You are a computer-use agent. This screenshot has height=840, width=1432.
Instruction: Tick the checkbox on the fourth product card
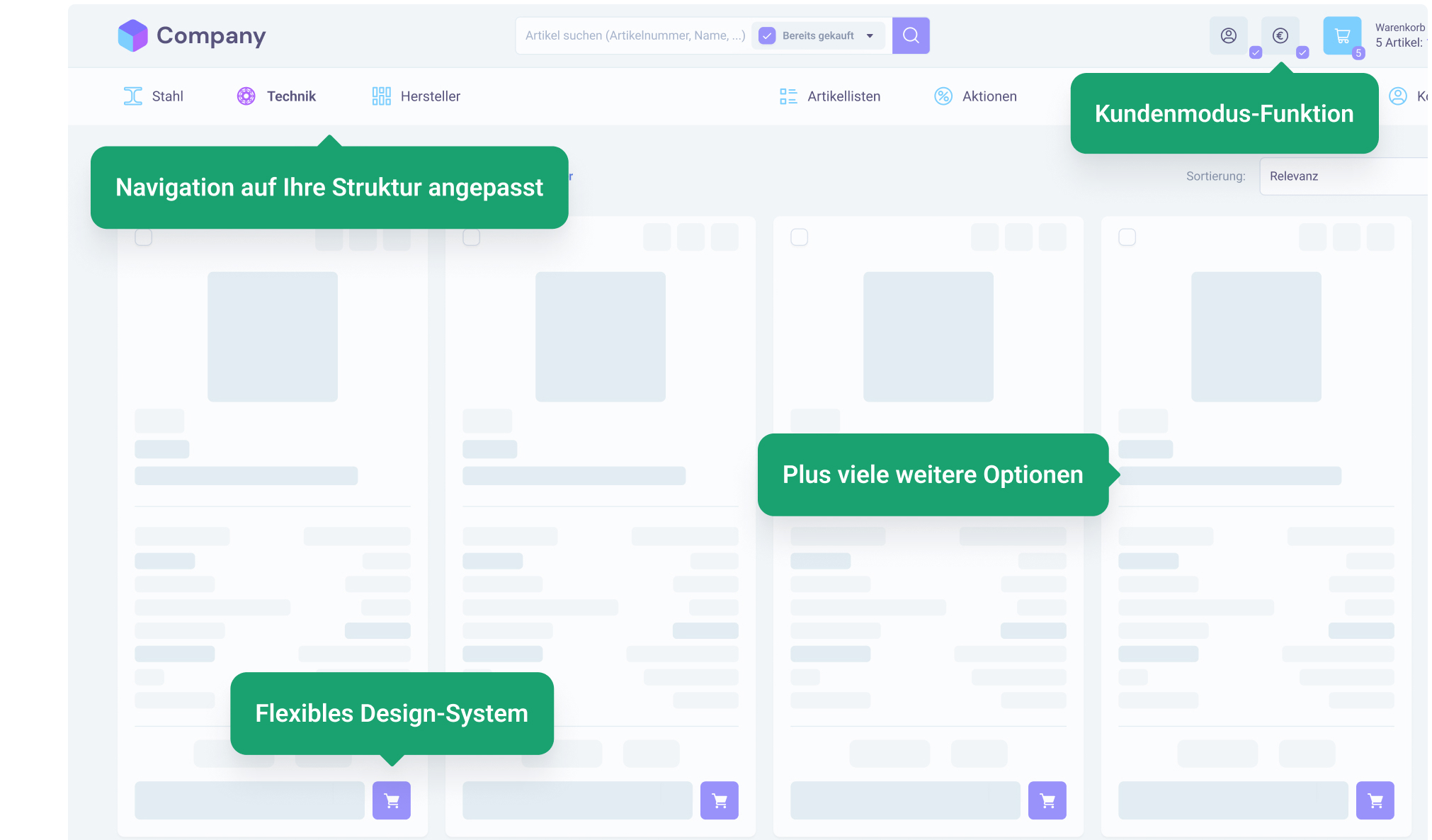point(1127,237)
